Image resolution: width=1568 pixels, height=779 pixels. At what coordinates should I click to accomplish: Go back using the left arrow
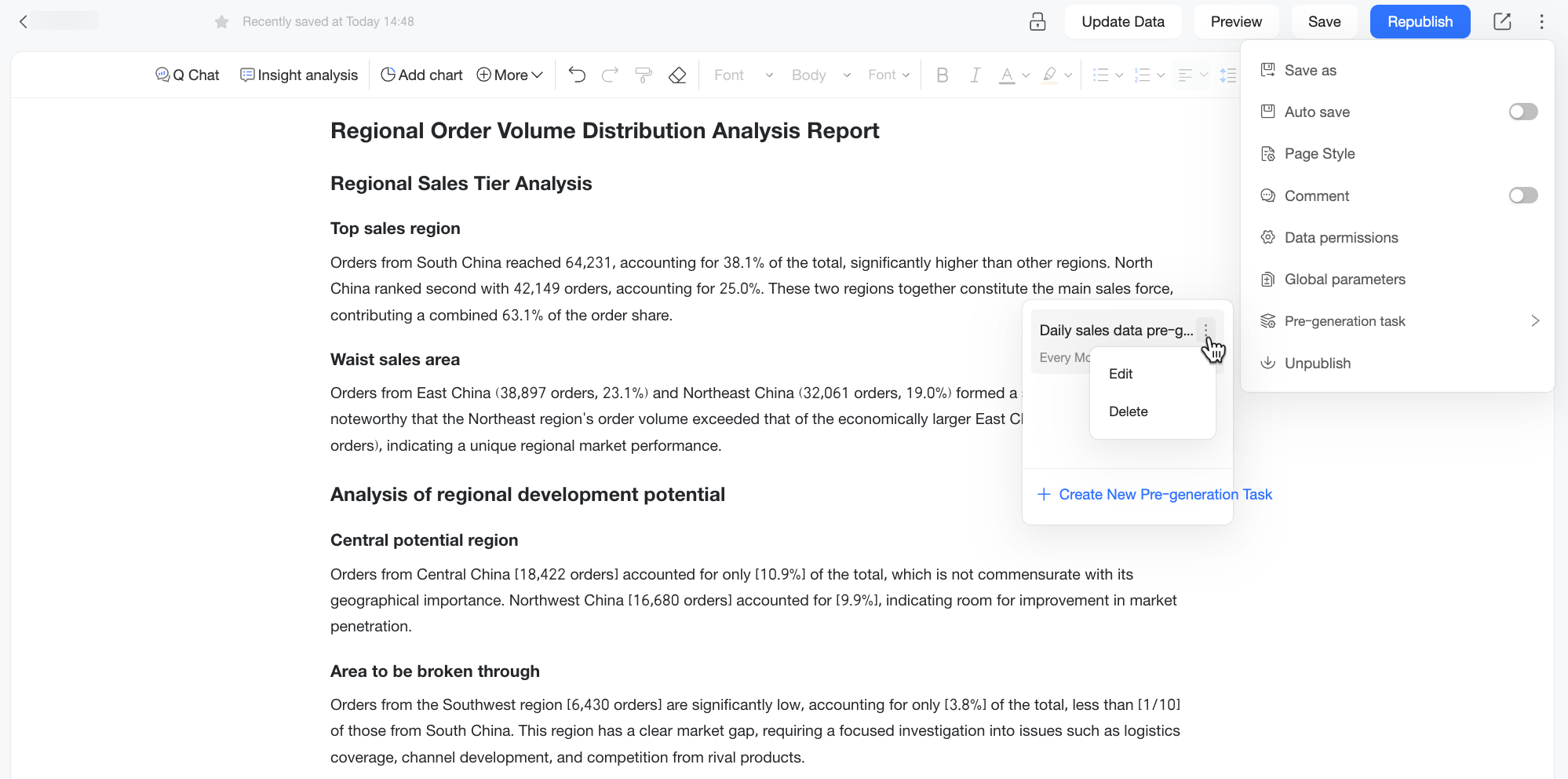[x=24, y=22]
